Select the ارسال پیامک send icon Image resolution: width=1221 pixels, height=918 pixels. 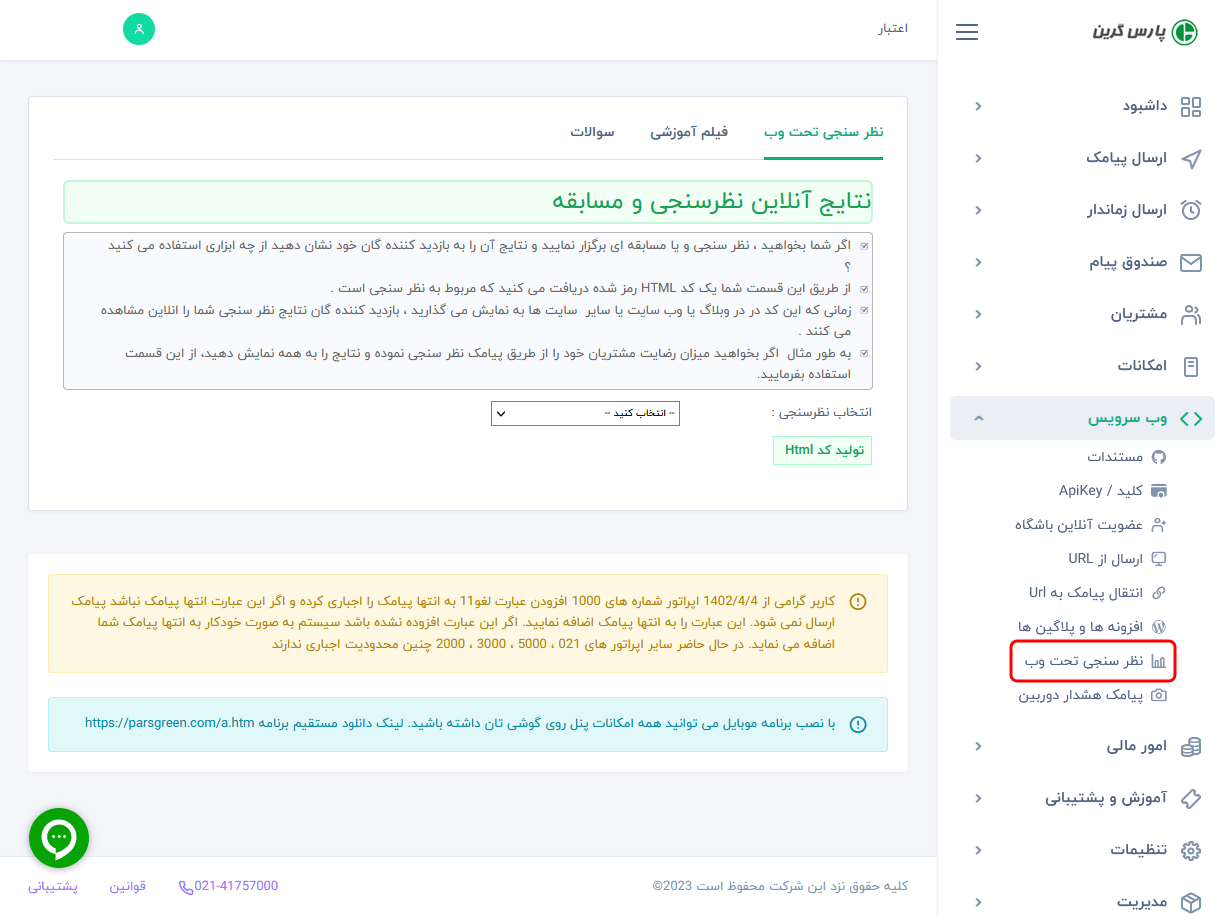coord(1190,158)
